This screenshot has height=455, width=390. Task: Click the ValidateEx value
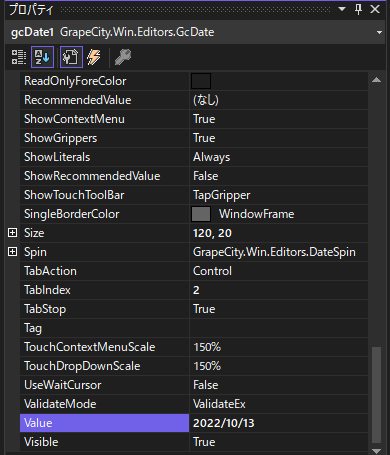tap(219, 404)
